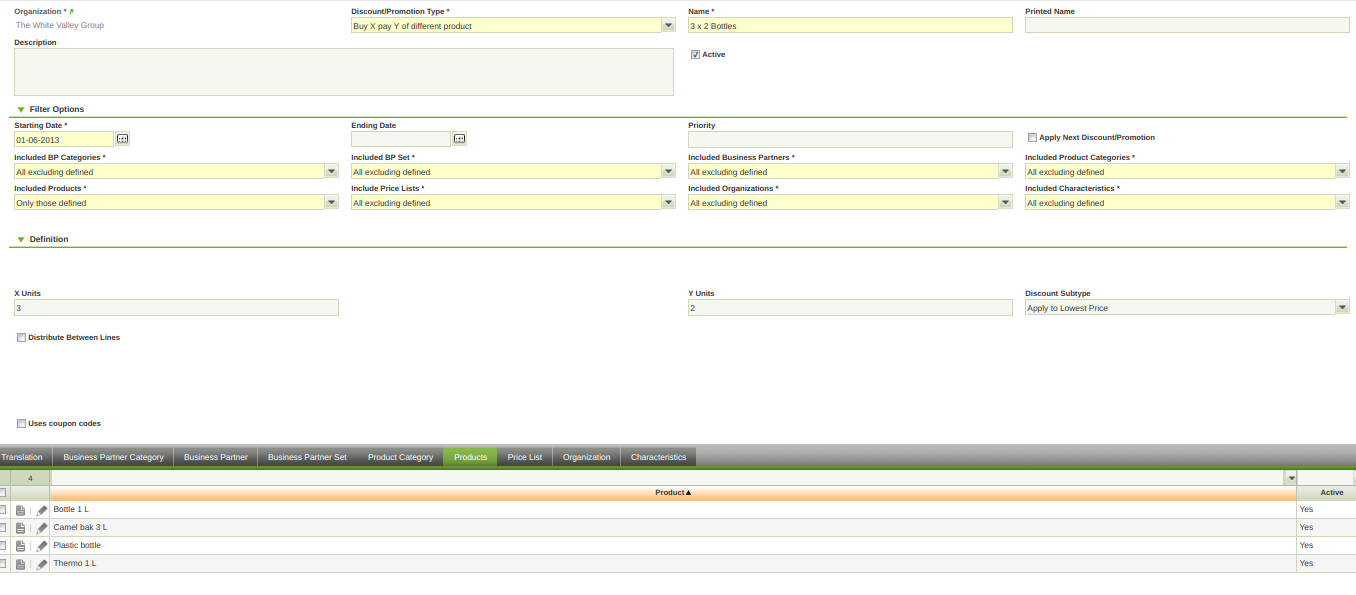Focus the Printed Name field
Image resolution: width=1356 pixels, height=595 pixels.
(1187, 25)
